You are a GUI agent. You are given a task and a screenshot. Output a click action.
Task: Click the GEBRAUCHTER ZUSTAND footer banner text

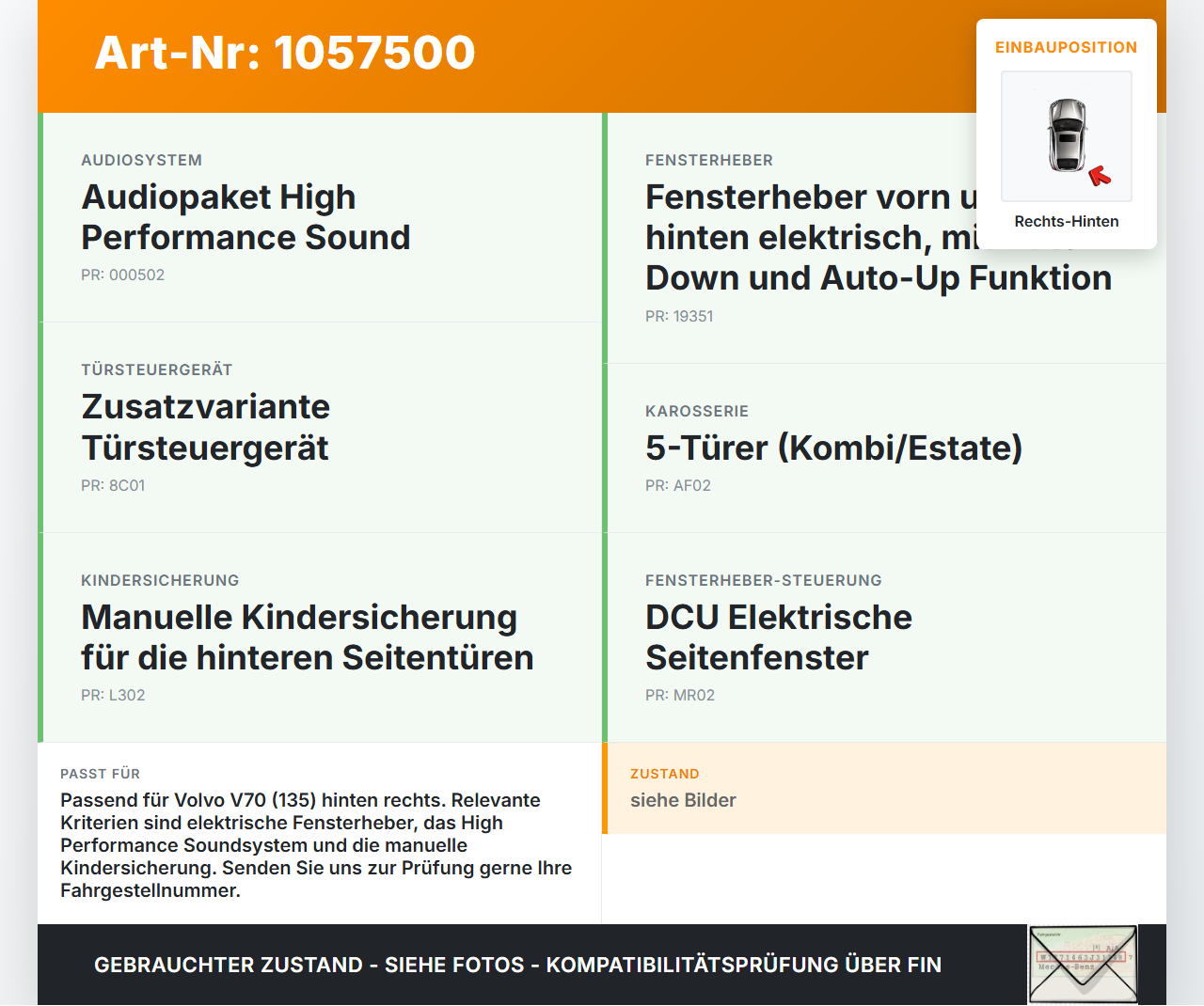pyautogui.click(x=517, y=965)
